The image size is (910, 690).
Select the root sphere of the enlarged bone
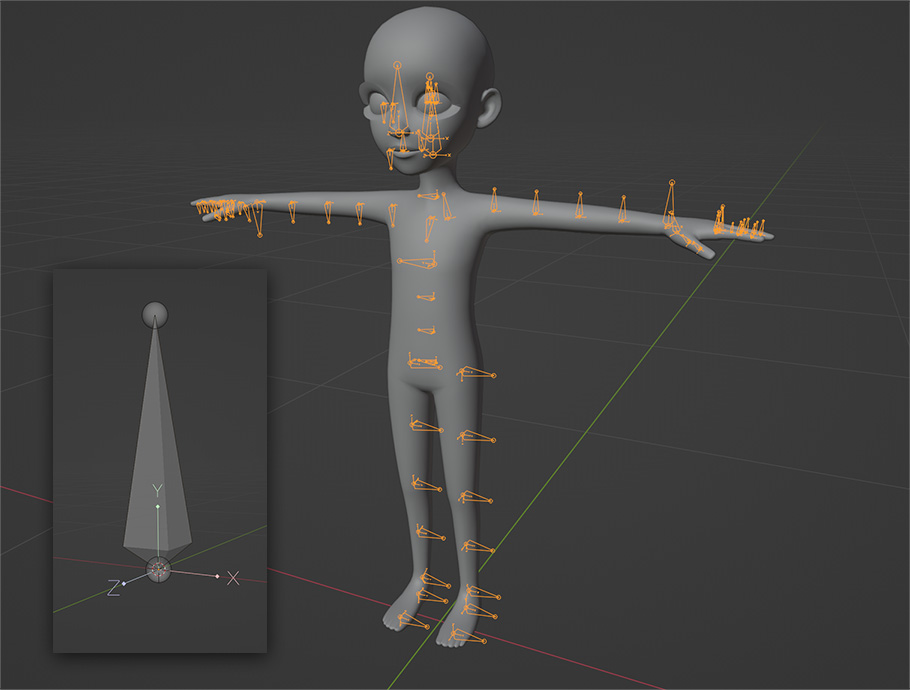[x=158, y=570]
